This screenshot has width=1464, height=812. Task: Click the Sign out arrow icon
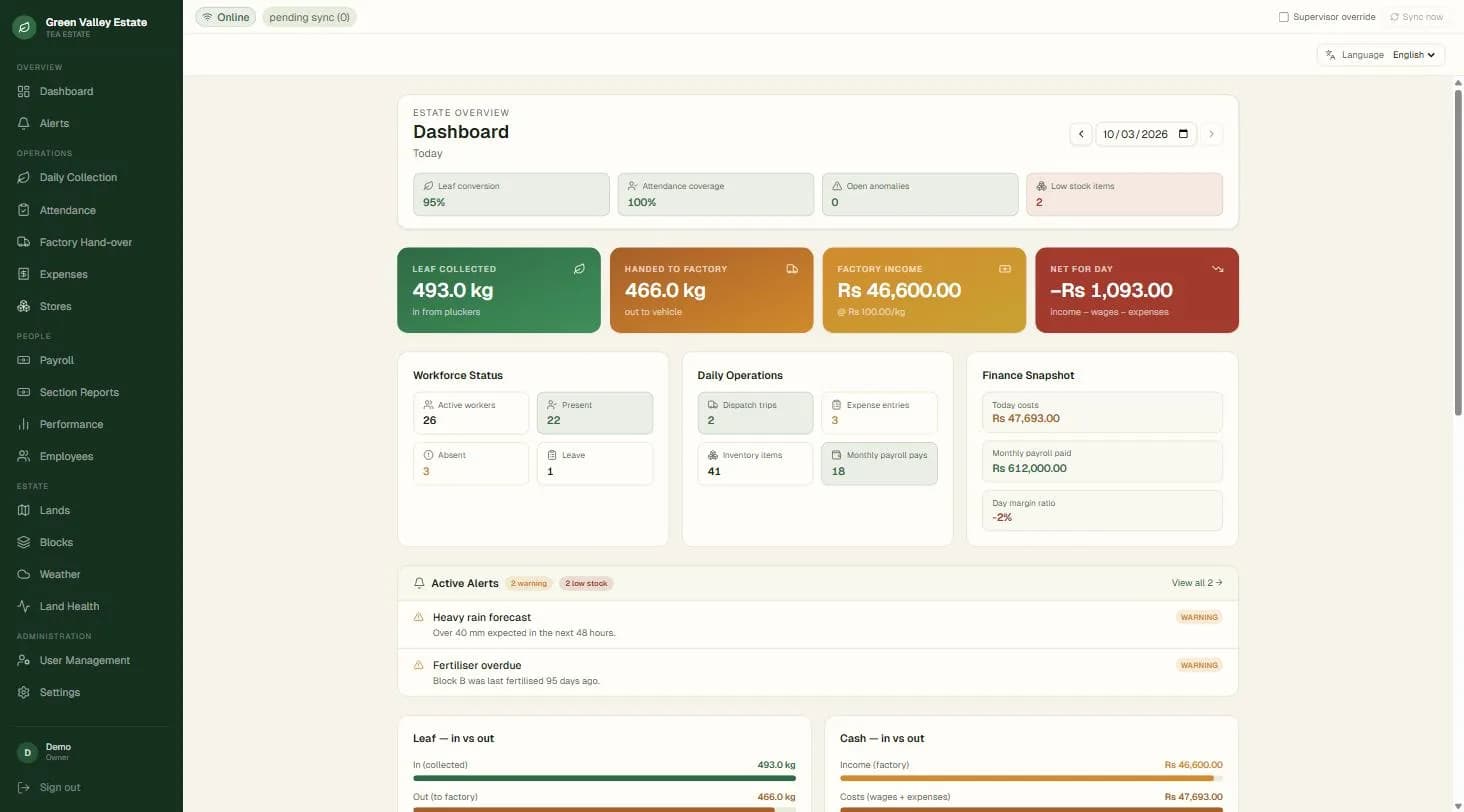(24, 787)
